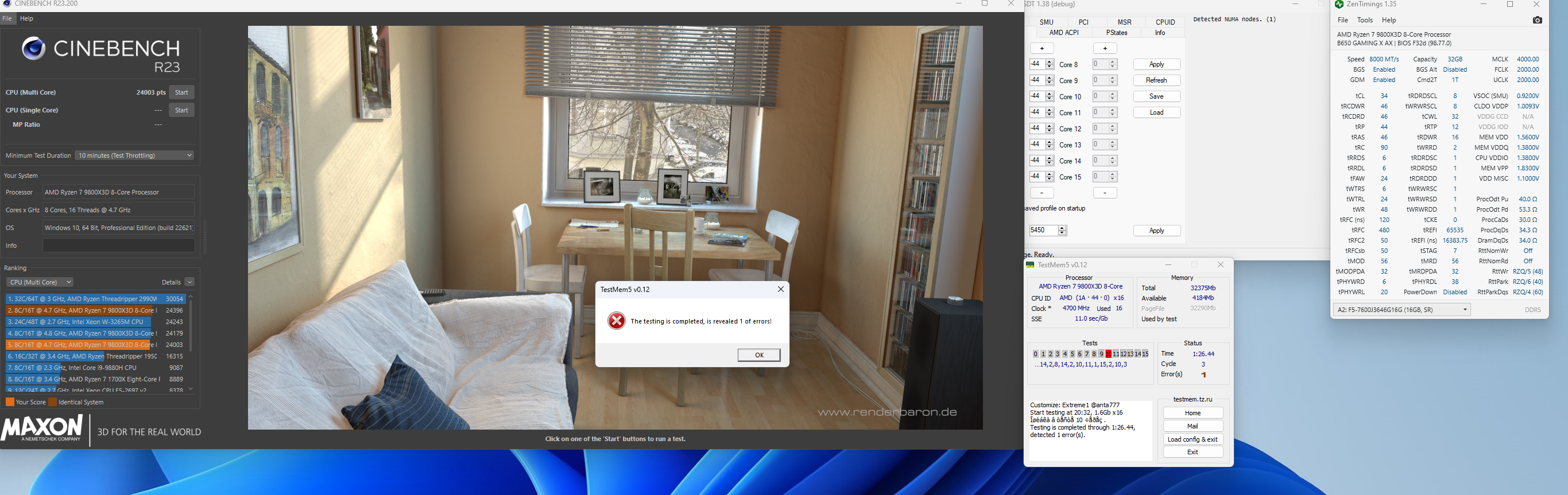Expand the ranking Details chevron
This screenshot has width=1568, height=495.
pos(189,282)
